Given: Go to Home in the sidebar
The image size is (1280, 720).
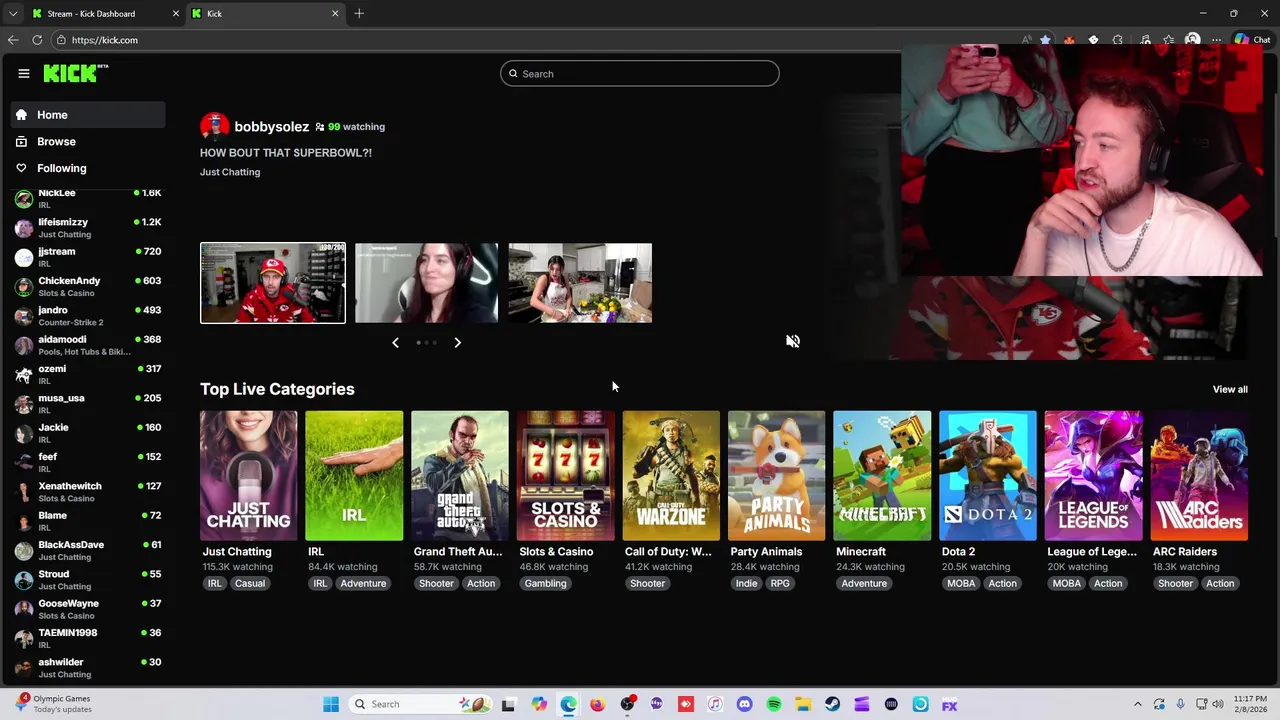Looking at the screenshot, I should point(88,115).
